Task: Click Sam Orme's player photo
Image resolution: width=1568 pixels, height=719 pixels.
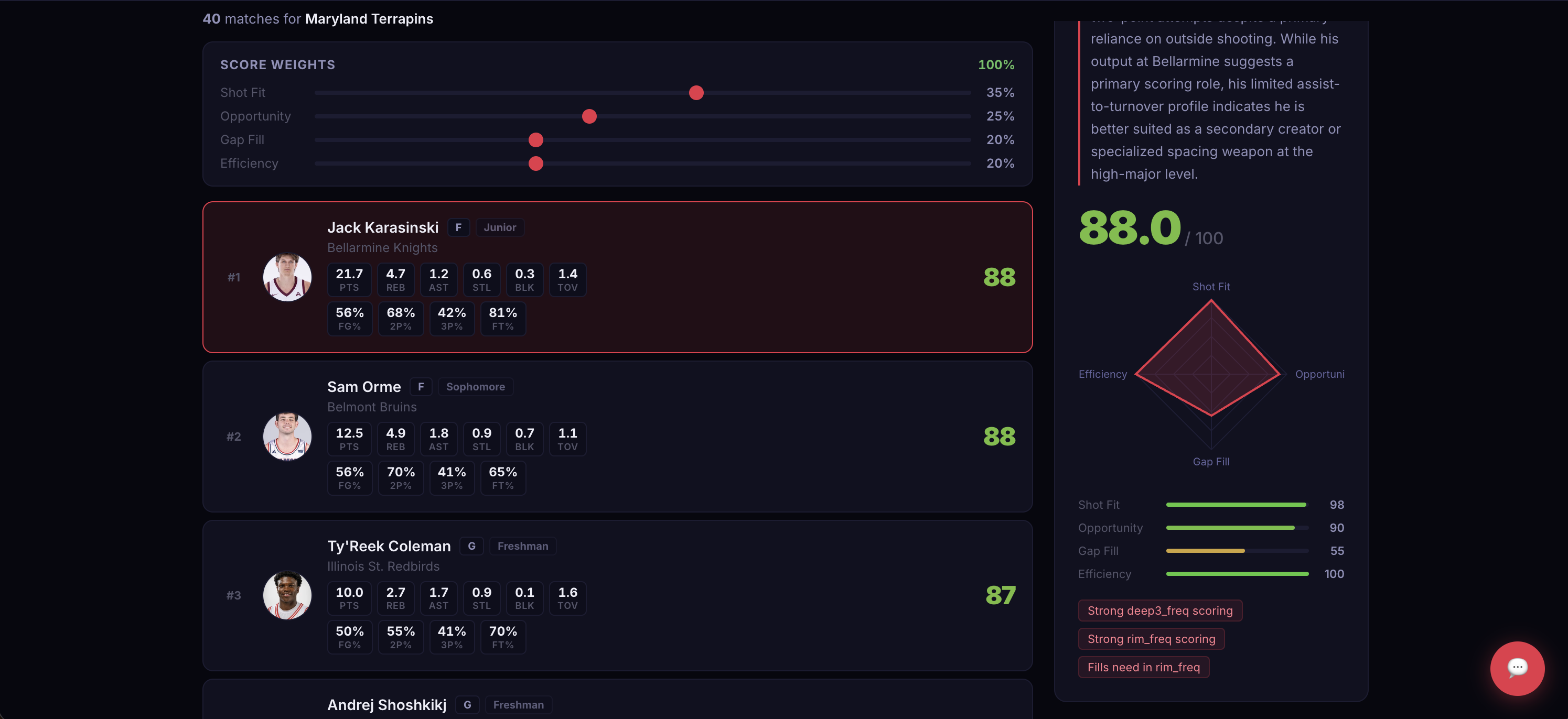Action: [x=287, y=436]
